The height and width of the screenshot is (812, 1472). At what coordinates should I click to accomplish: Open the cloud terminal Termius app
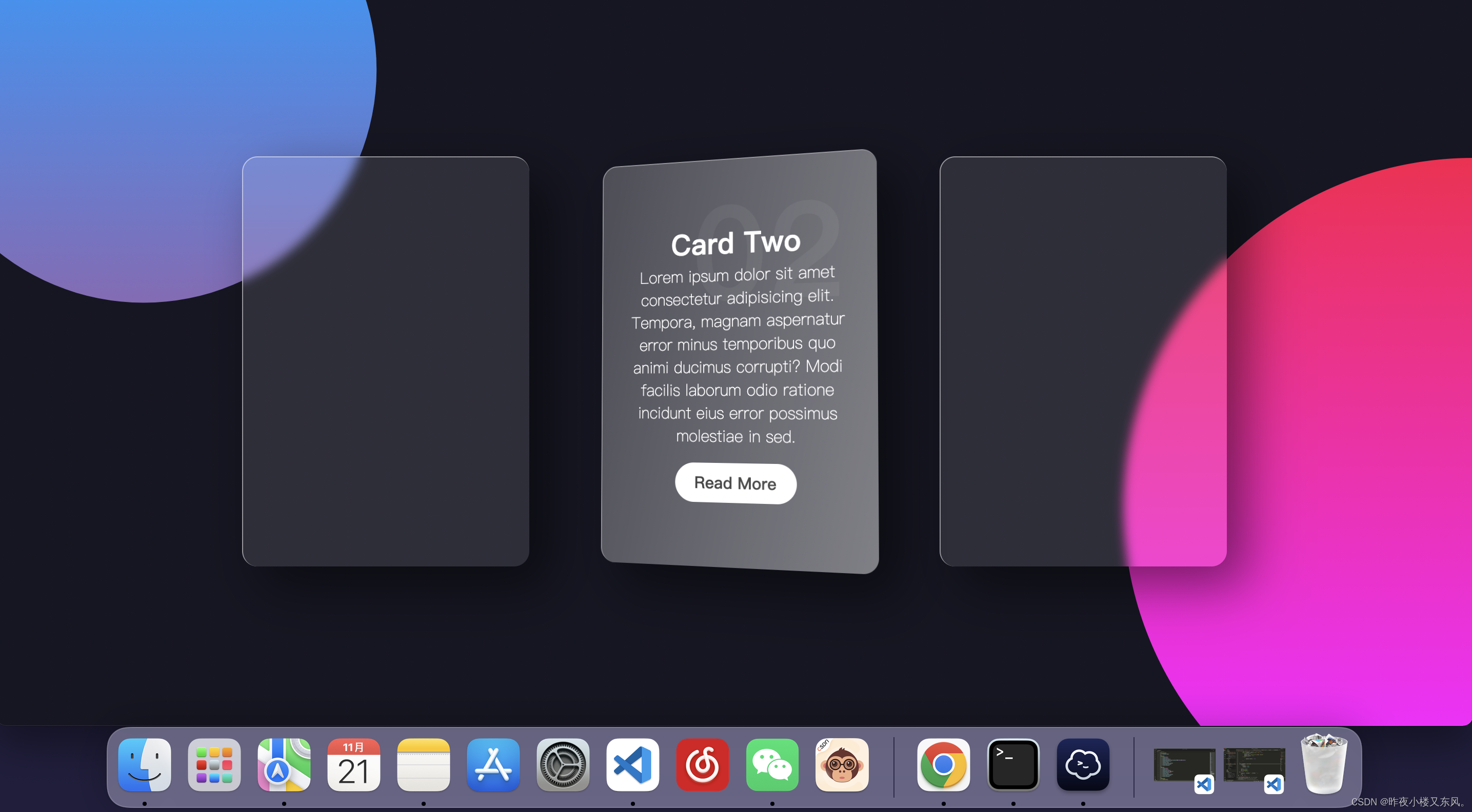click(x=1083, y=765)
